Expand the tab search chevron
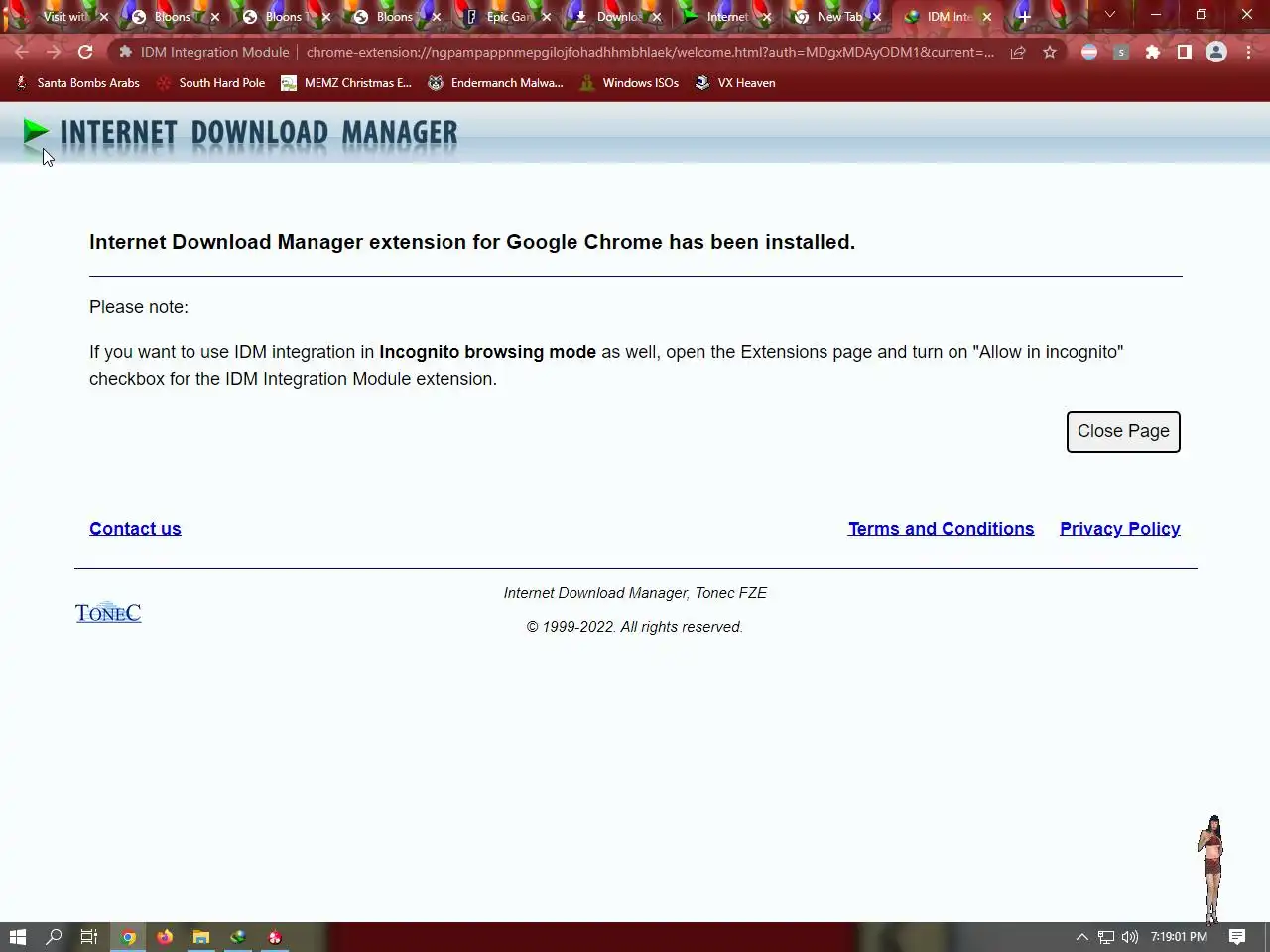Image resolution: width=1270 pixels, height=952 pixels. coord(1110,15)
